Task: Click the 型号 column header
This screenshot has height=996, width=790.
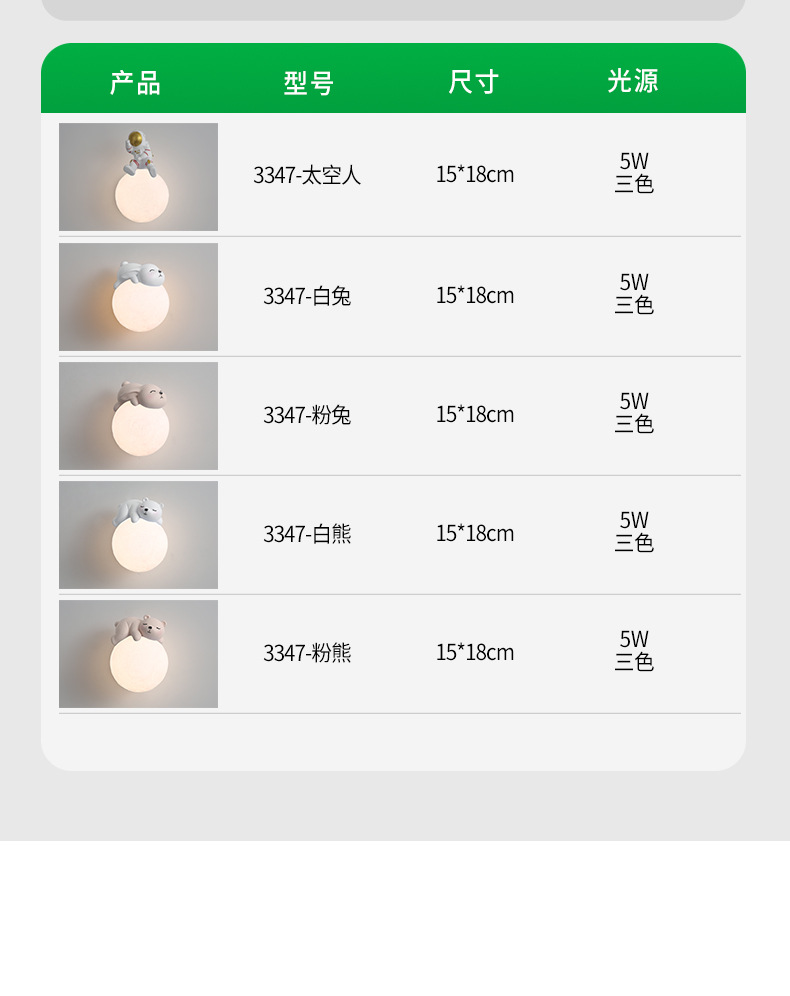Action: (308, 83)
